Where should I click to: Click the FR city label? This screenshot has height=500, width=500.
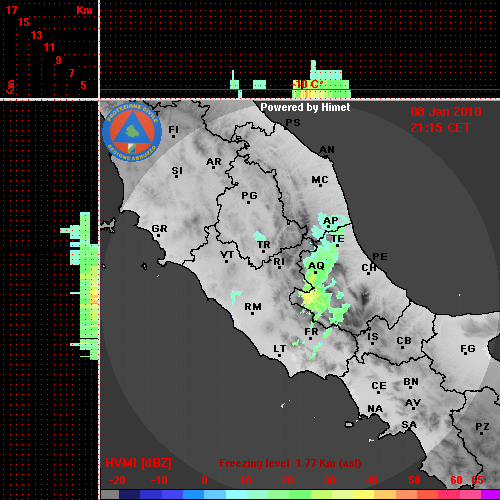point(311,332)
